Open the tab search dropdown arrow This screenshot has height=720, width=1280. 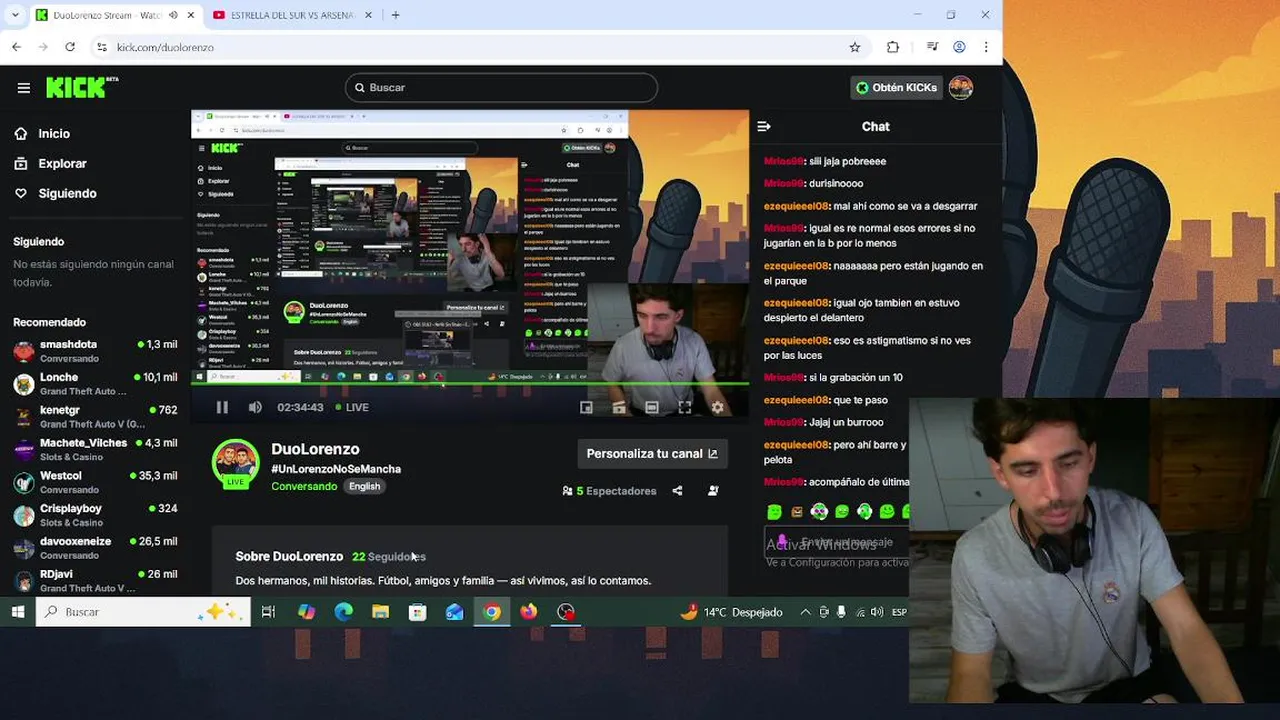coord(15,15)
